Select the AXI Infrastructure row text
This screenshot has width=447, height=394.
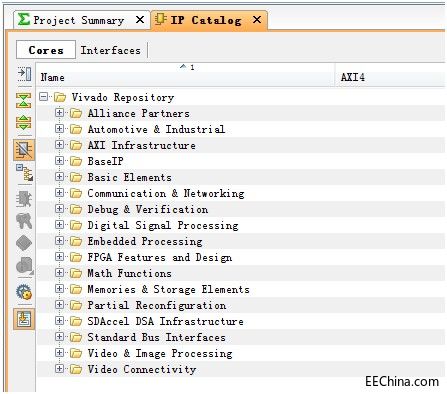coord(142,145)
